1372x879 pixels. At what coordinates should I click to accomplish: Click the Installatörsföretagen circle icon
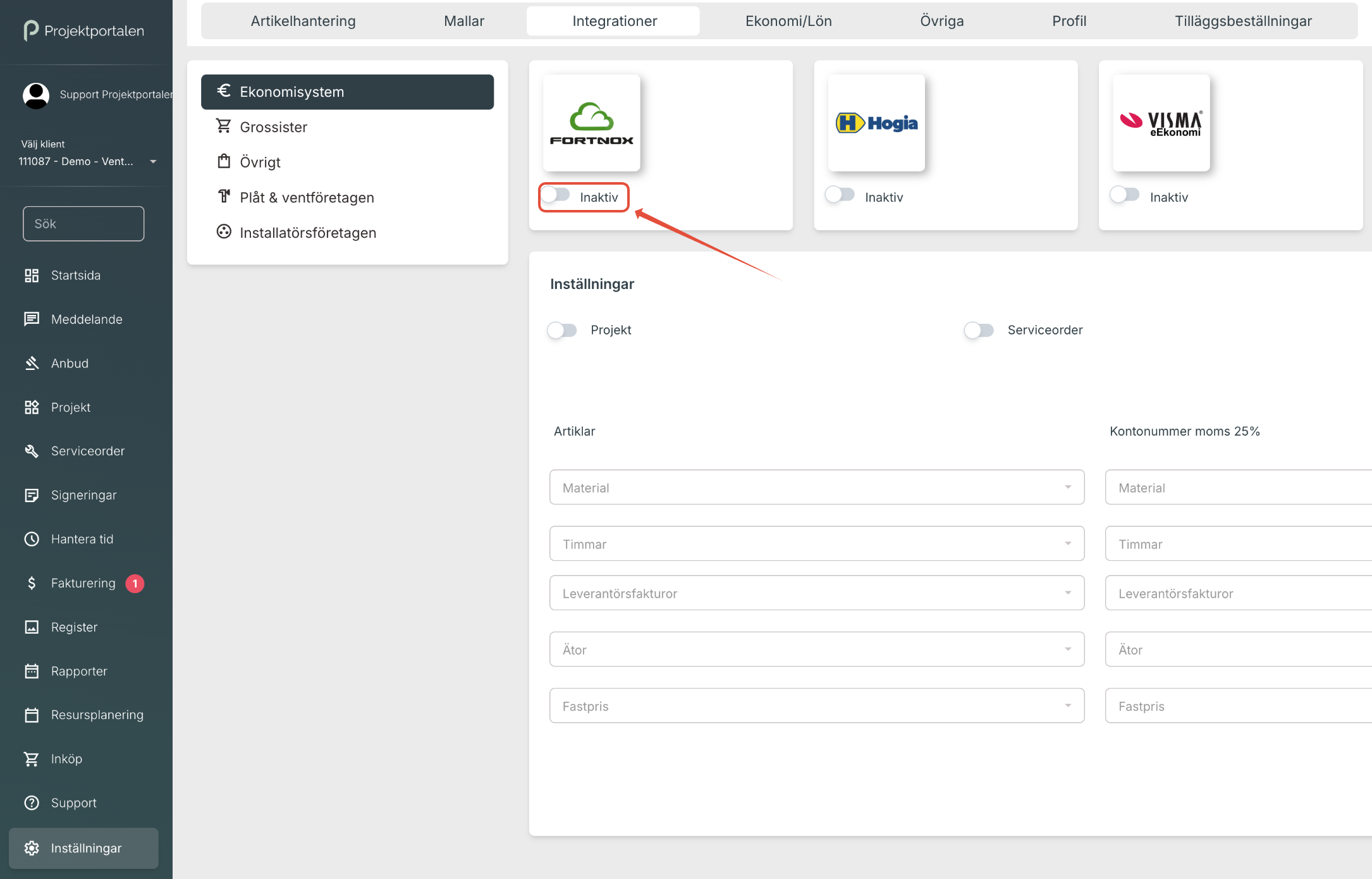(x=223, y=232)
